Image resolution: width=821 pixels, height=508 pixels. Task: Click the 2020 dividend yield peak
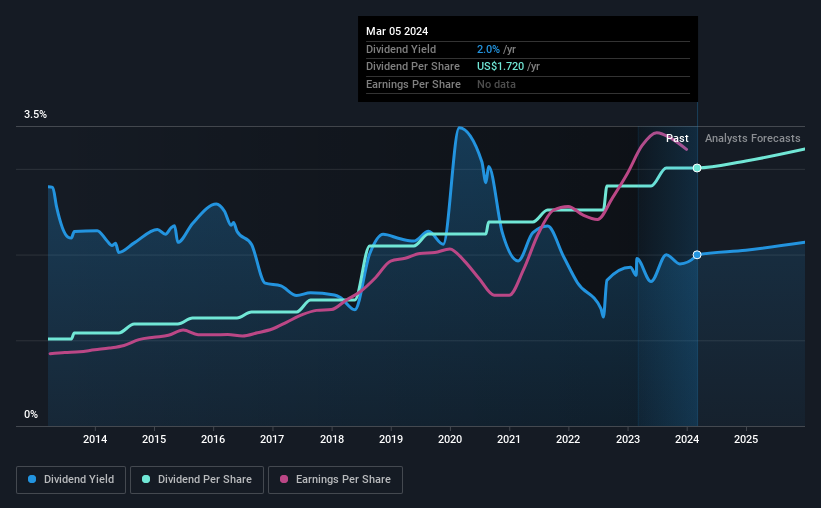pos(460,128)
